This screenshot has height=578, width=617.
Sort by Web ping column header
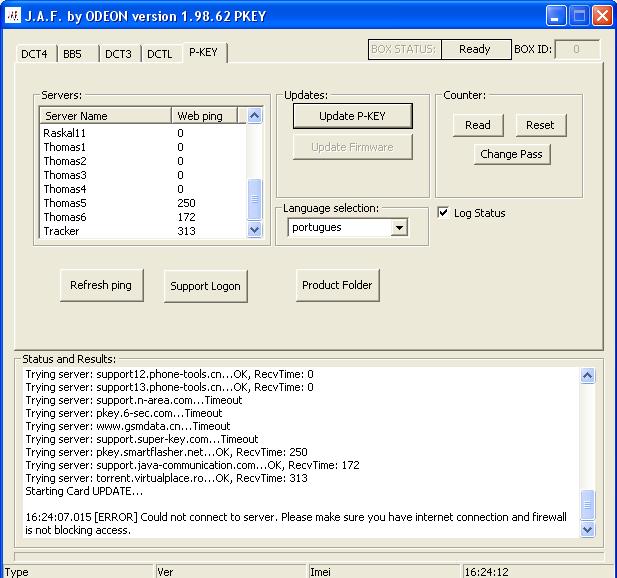tap(205, 116)
